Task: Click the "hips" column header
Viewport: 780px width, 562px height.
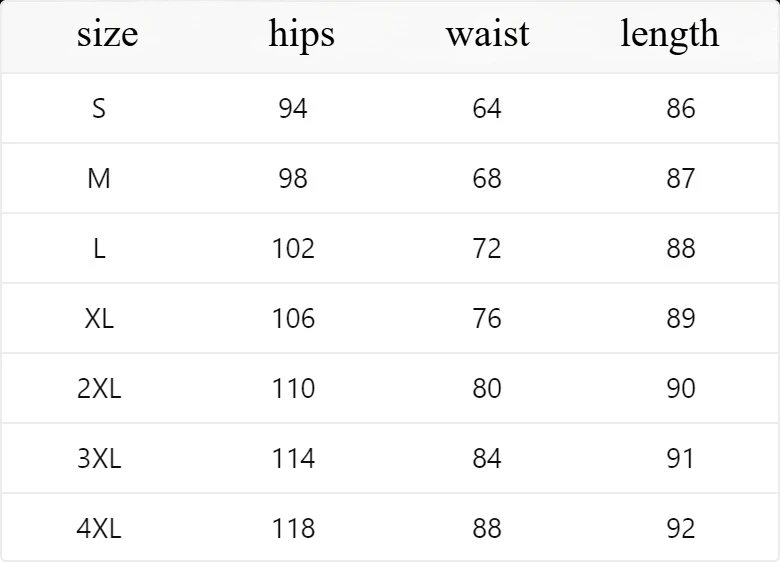Action: [301, 35]
